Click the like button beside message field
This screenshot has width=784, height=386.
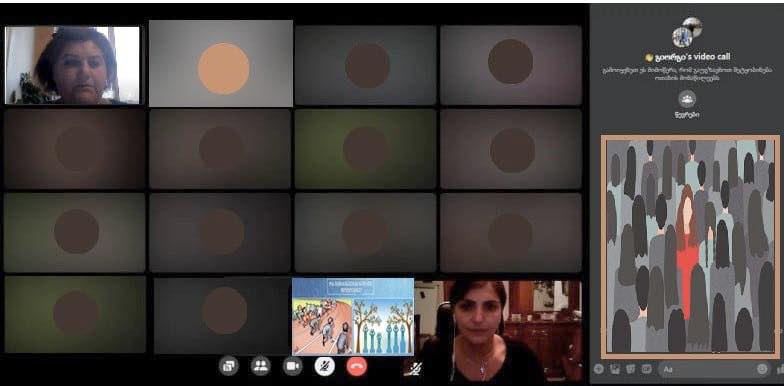[780, 369]
